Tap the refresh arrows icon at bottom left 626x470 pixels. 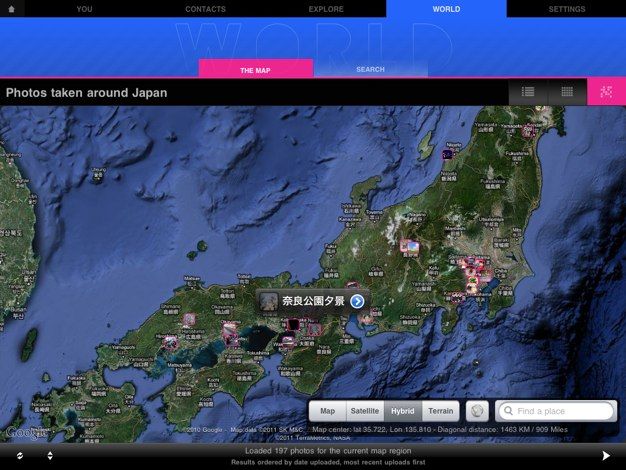(x=19, y=456)
